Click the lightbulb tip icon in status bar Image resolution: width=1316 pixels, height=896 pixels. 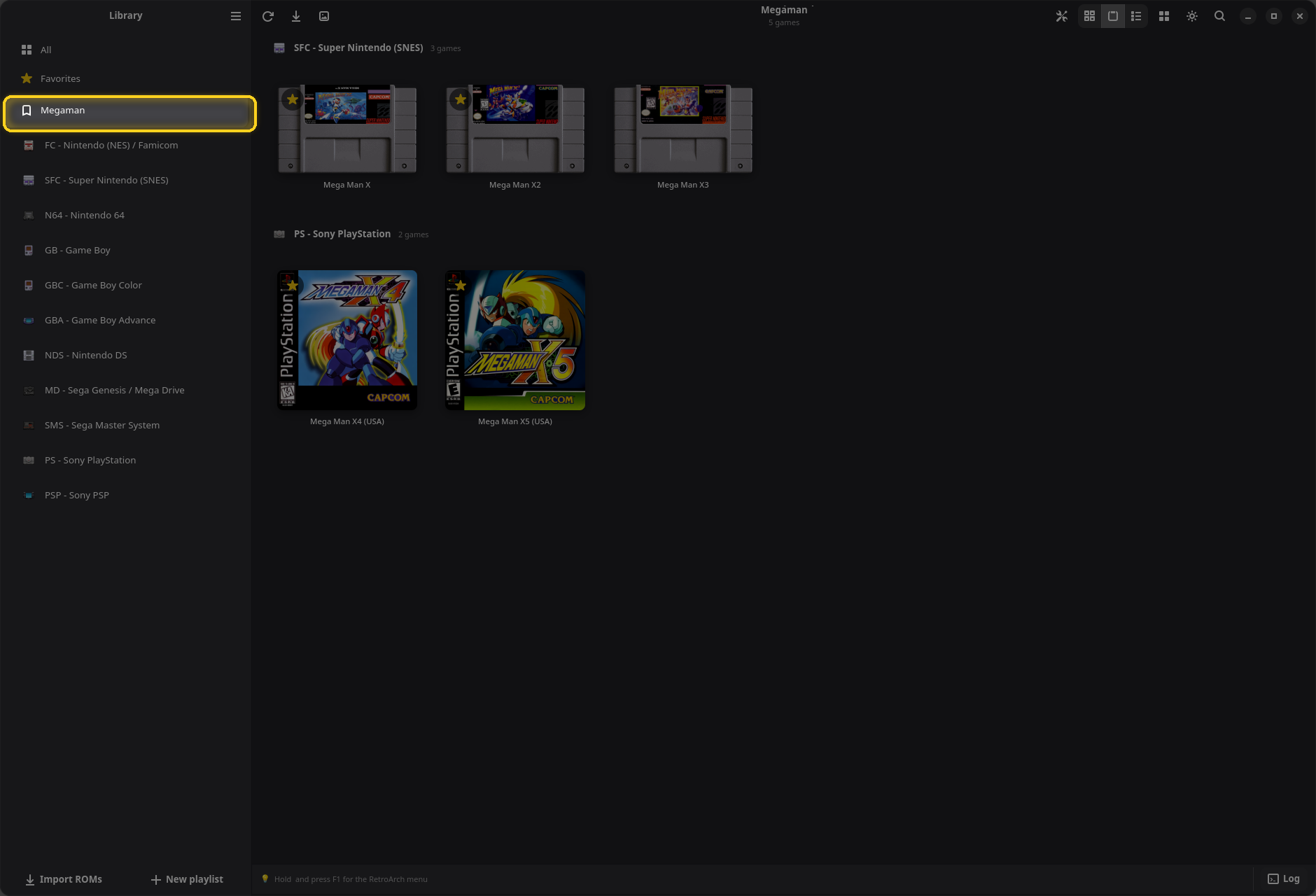(265, 878)
